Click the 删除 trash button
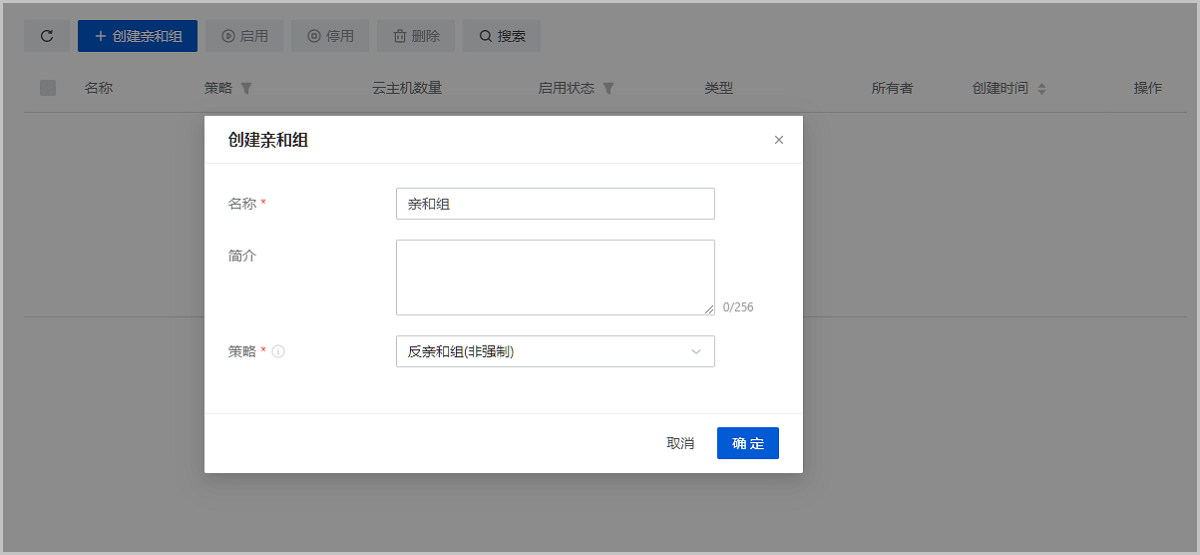Viewport: 1200px width, 555px height. (x=416, y=36)
